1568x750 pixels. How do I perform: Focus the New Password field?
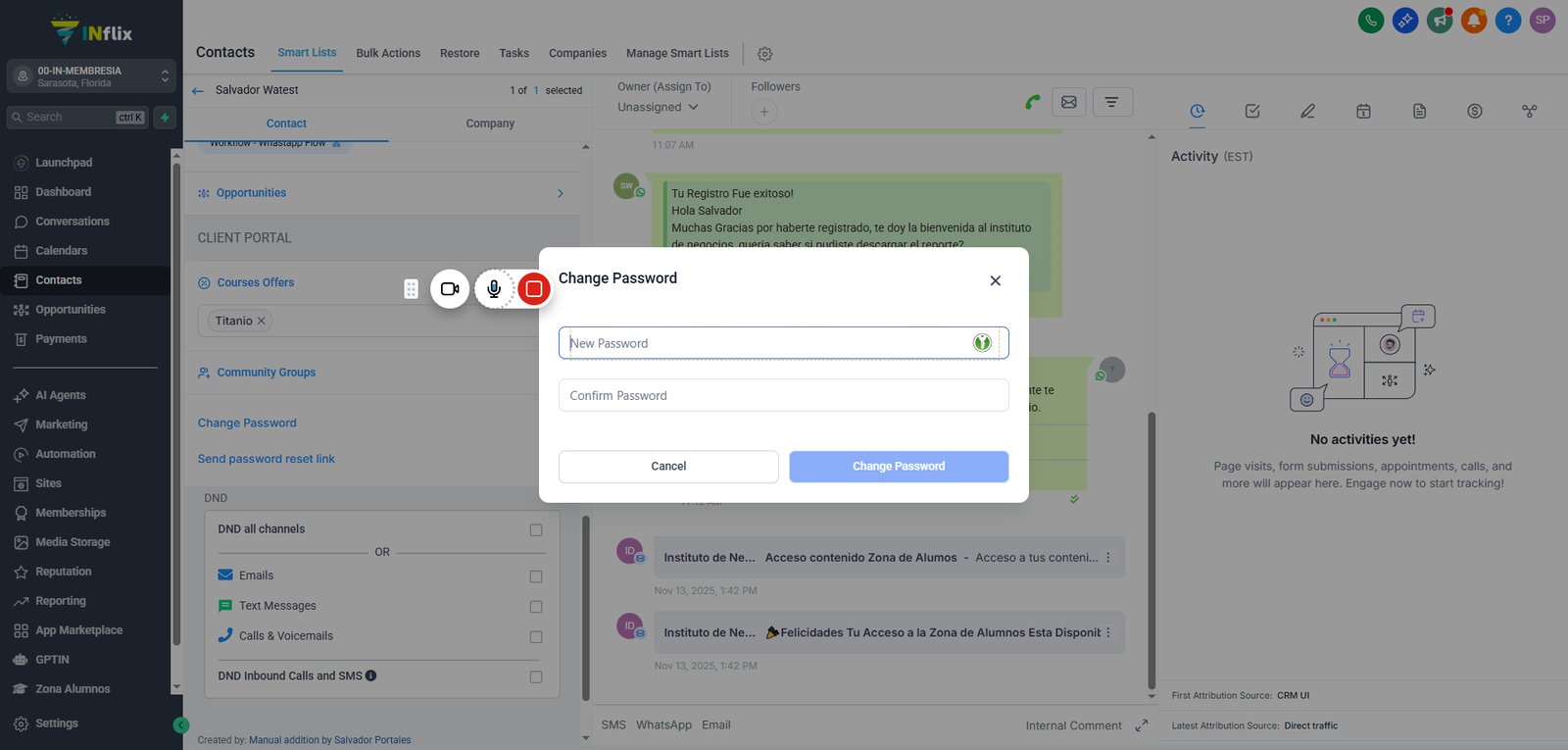point(783,343)
